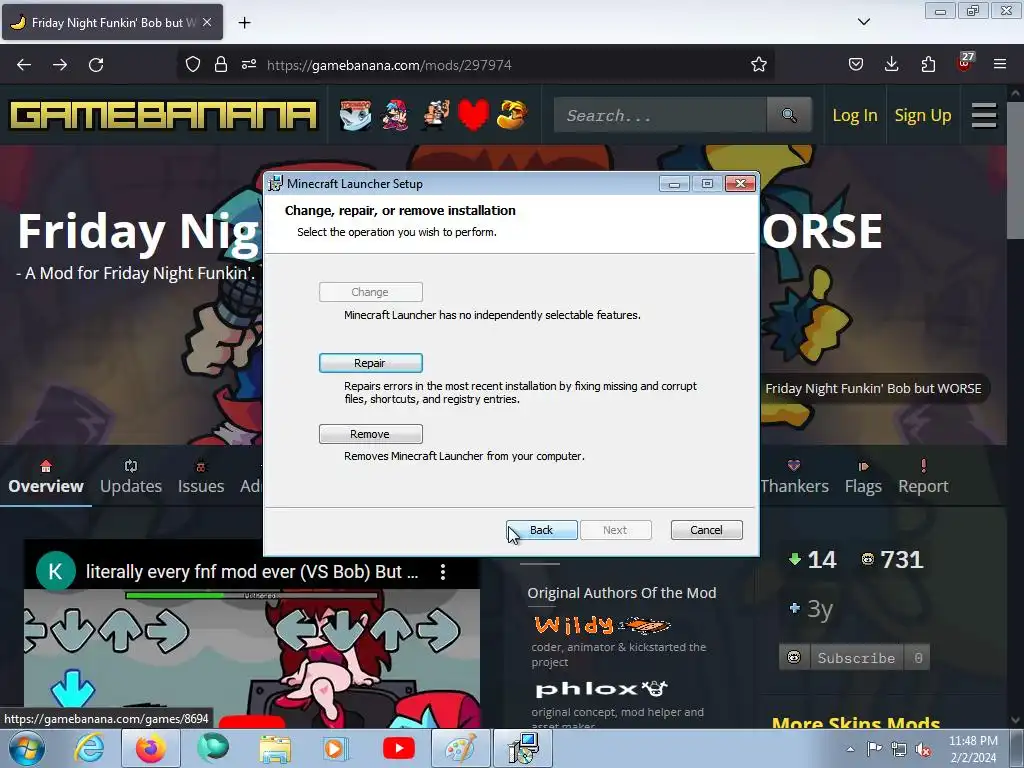Open the phlox author profile

click(x=601, y=689)
